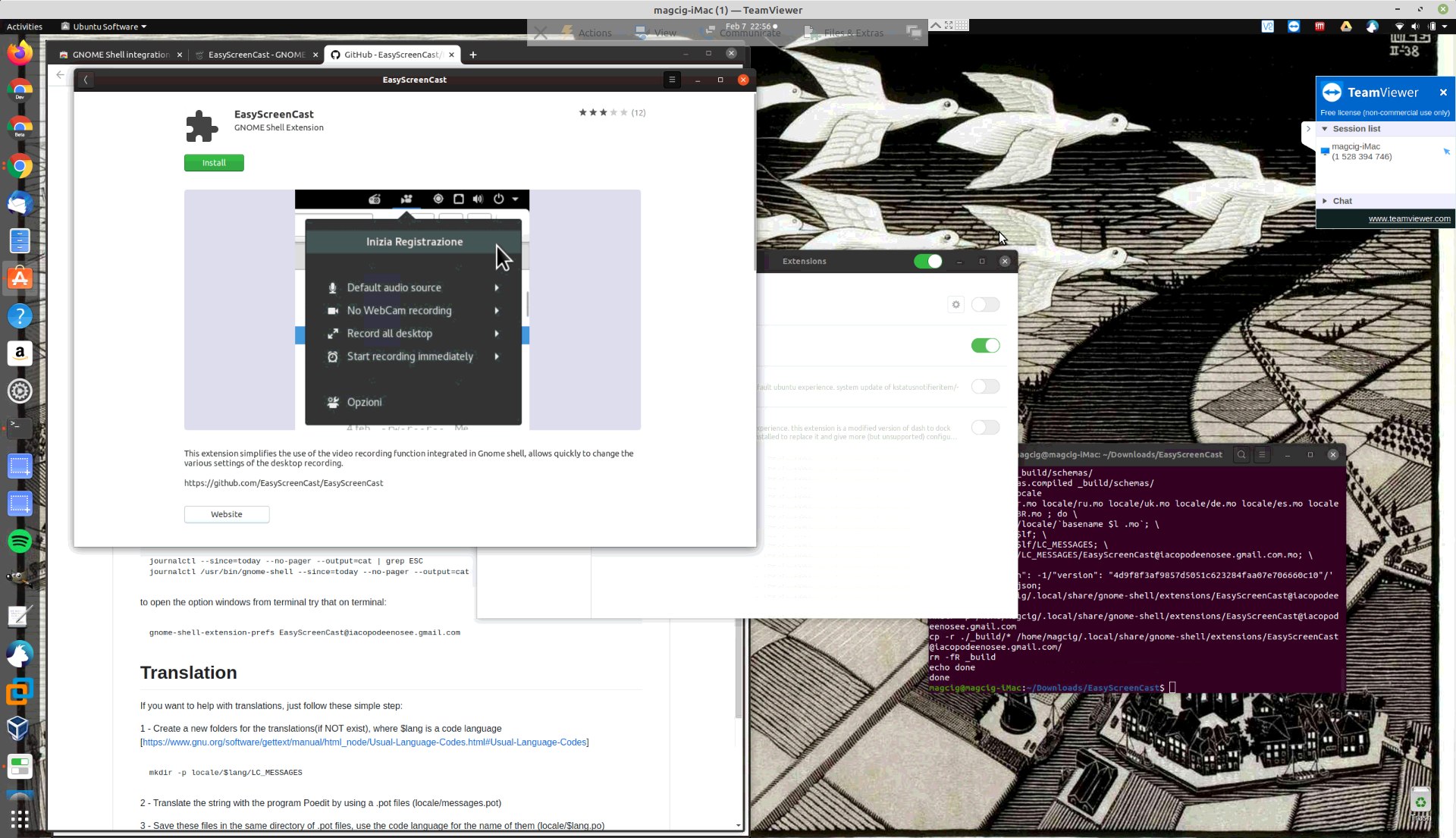Image resolution: width=1456 pixels, height=838 pixels.
Task: Open the Ubuntu Software hamburger menu
Action: coord(672,80)
